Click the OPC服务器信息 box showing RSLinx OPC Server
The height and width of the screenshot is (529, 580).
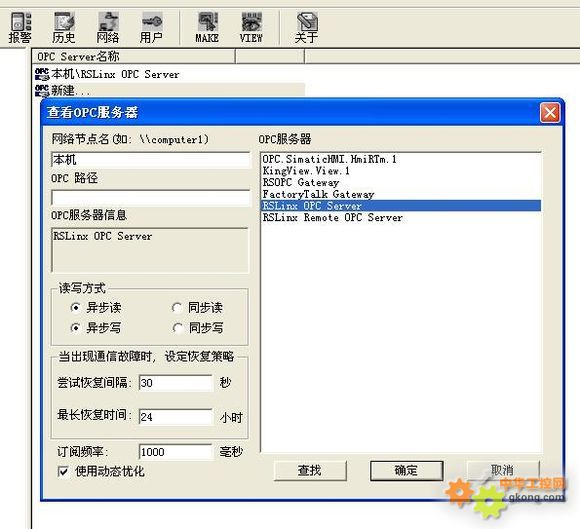pyautogui.click(x=150, y=250)
